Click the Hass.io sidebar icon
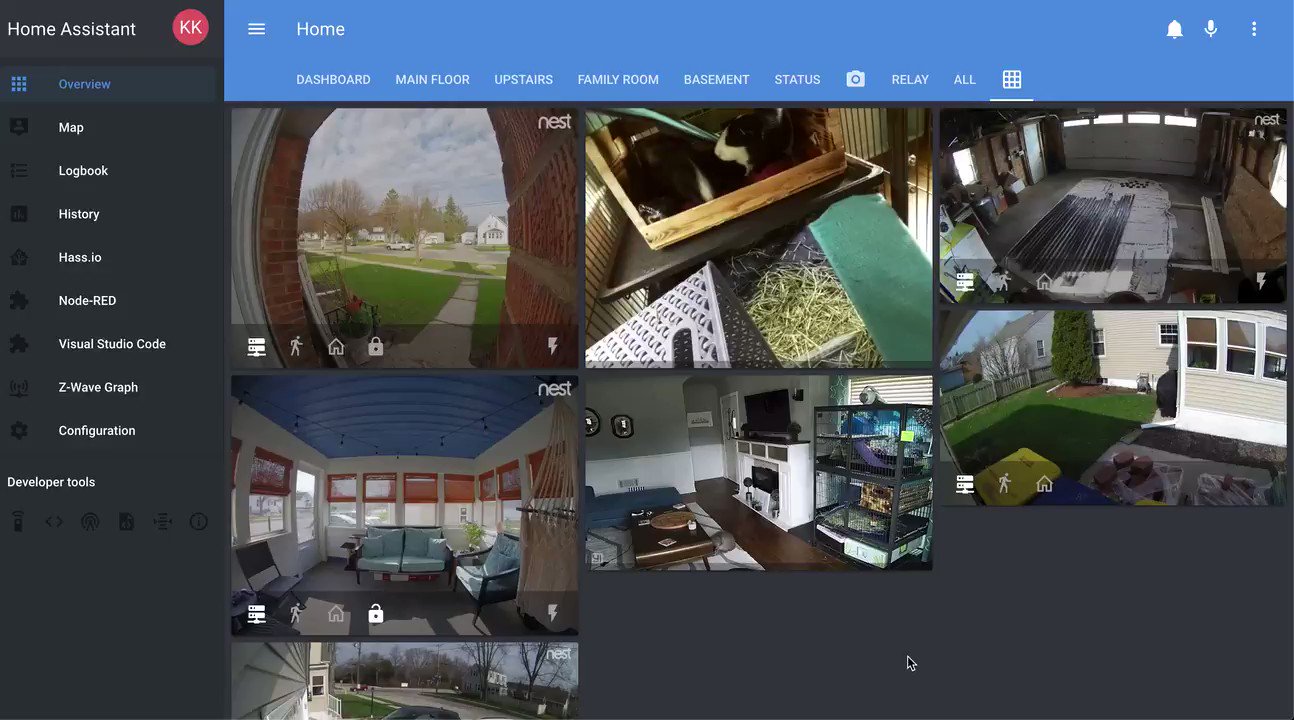The width and height of the screenshot is (1294, 720). (19, 257)
